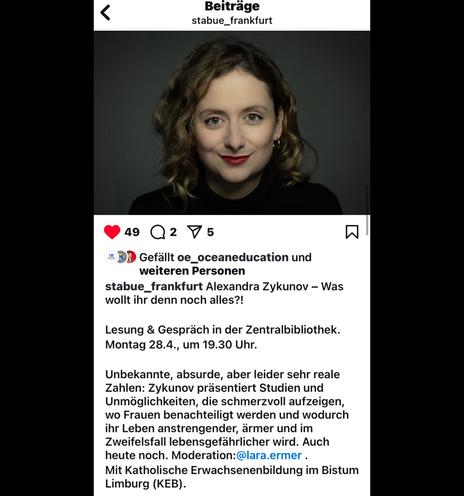Open stabue_frankfurt username in the caption
Image resolution: width=464 pixels, height=496 pixels.
[x=154, y=286]
